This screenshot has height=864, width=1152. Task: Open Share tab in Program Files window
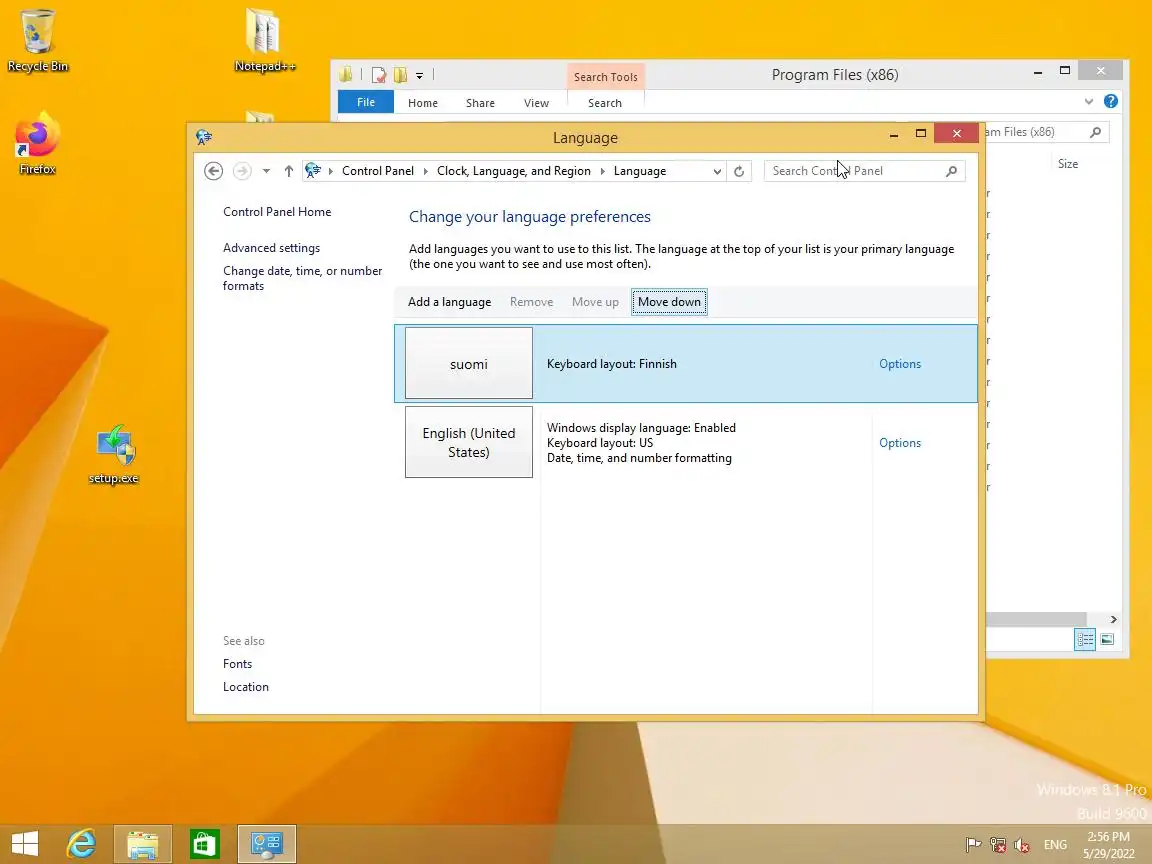click(480, 103)
